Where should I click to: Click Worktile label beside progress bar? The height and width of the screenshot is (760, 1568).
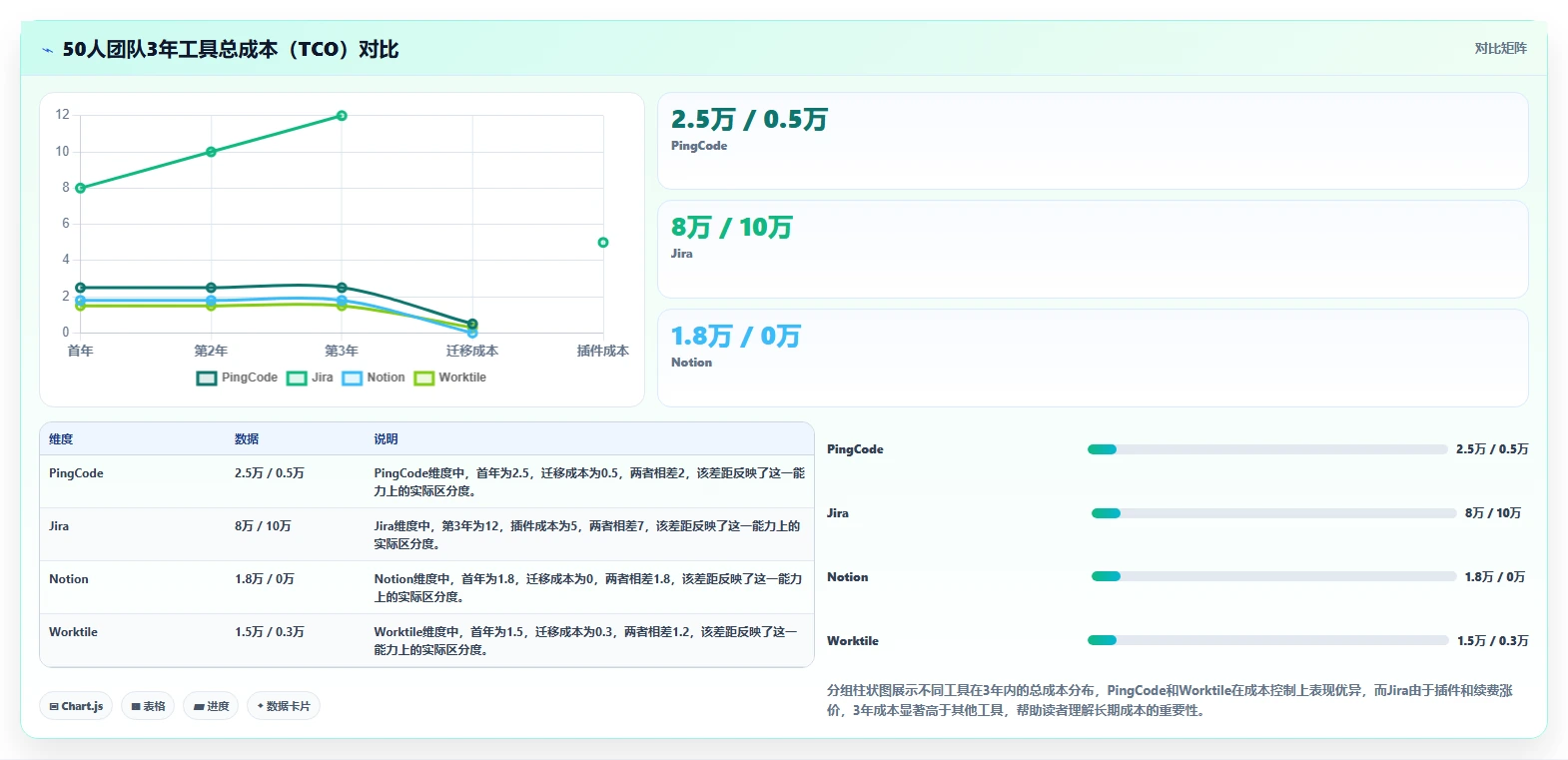tap(853, 641)
